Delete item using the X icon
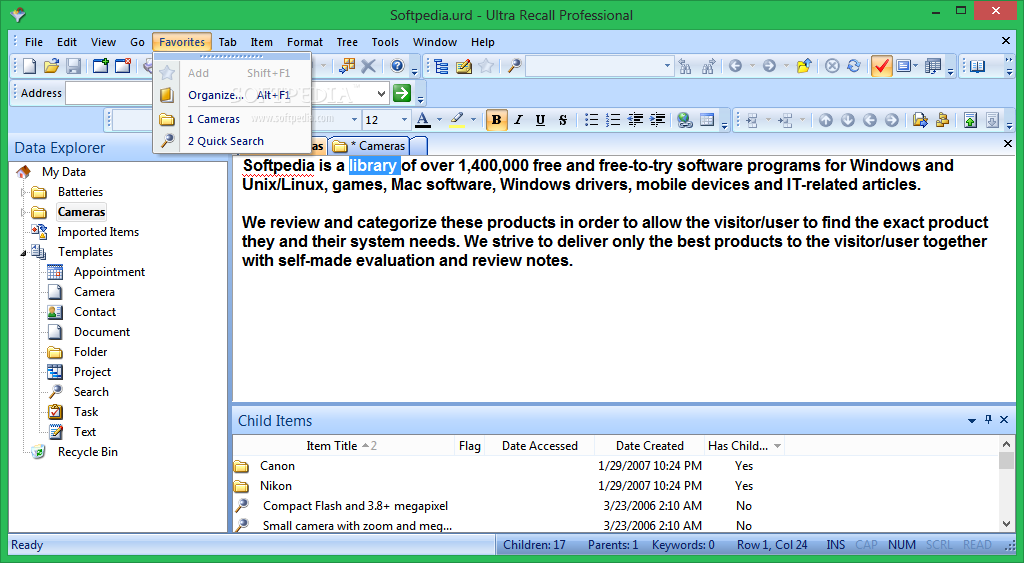 click(x=368, y=66)
